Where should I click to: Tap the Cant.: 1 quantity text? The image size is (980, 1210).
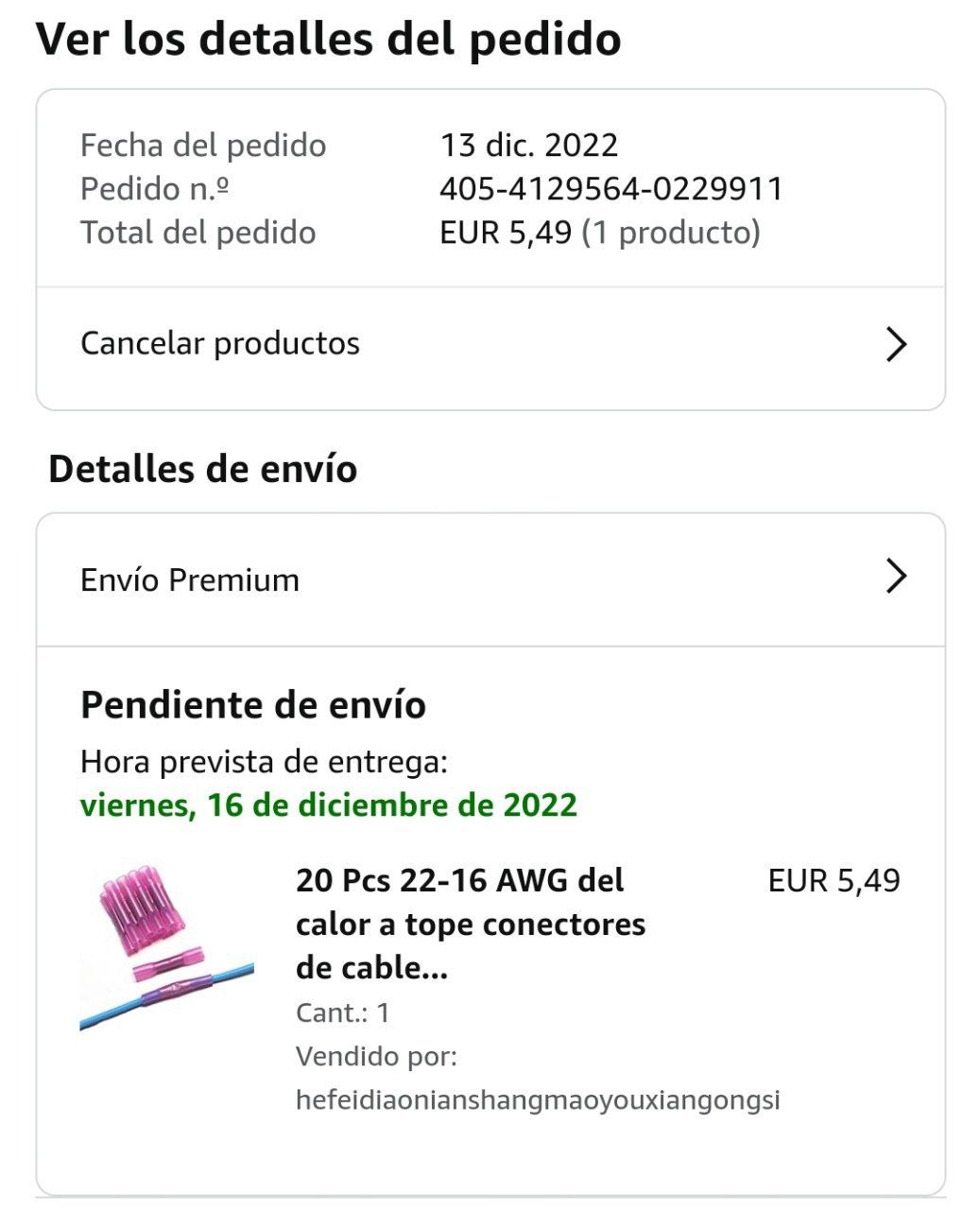[343, 1012]
